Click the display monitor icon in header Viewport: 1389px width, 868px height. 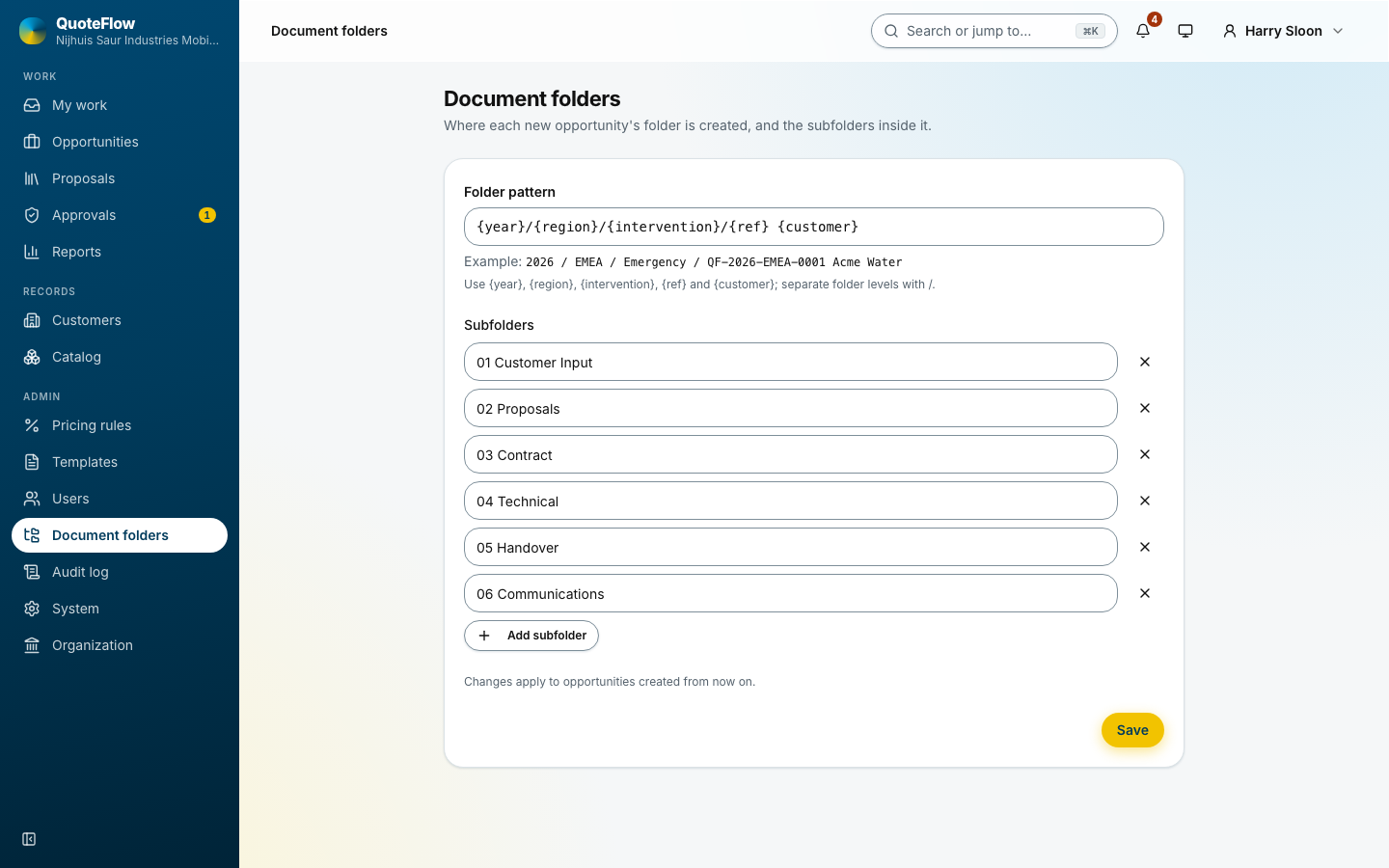[1185, 31]
